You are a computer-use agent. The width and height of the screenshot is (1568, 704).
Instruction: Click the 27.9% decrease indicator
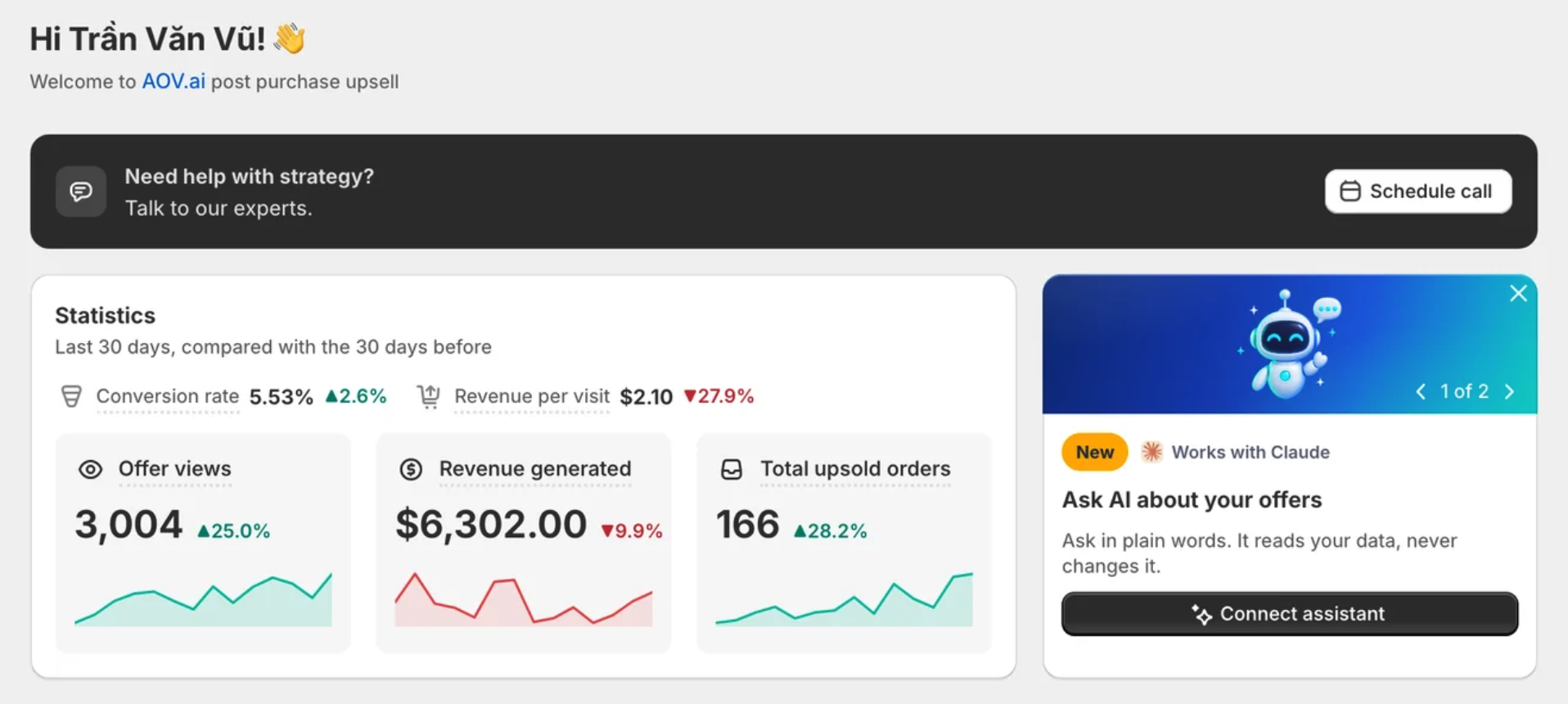pyautogui.click(x=719, y=396)
